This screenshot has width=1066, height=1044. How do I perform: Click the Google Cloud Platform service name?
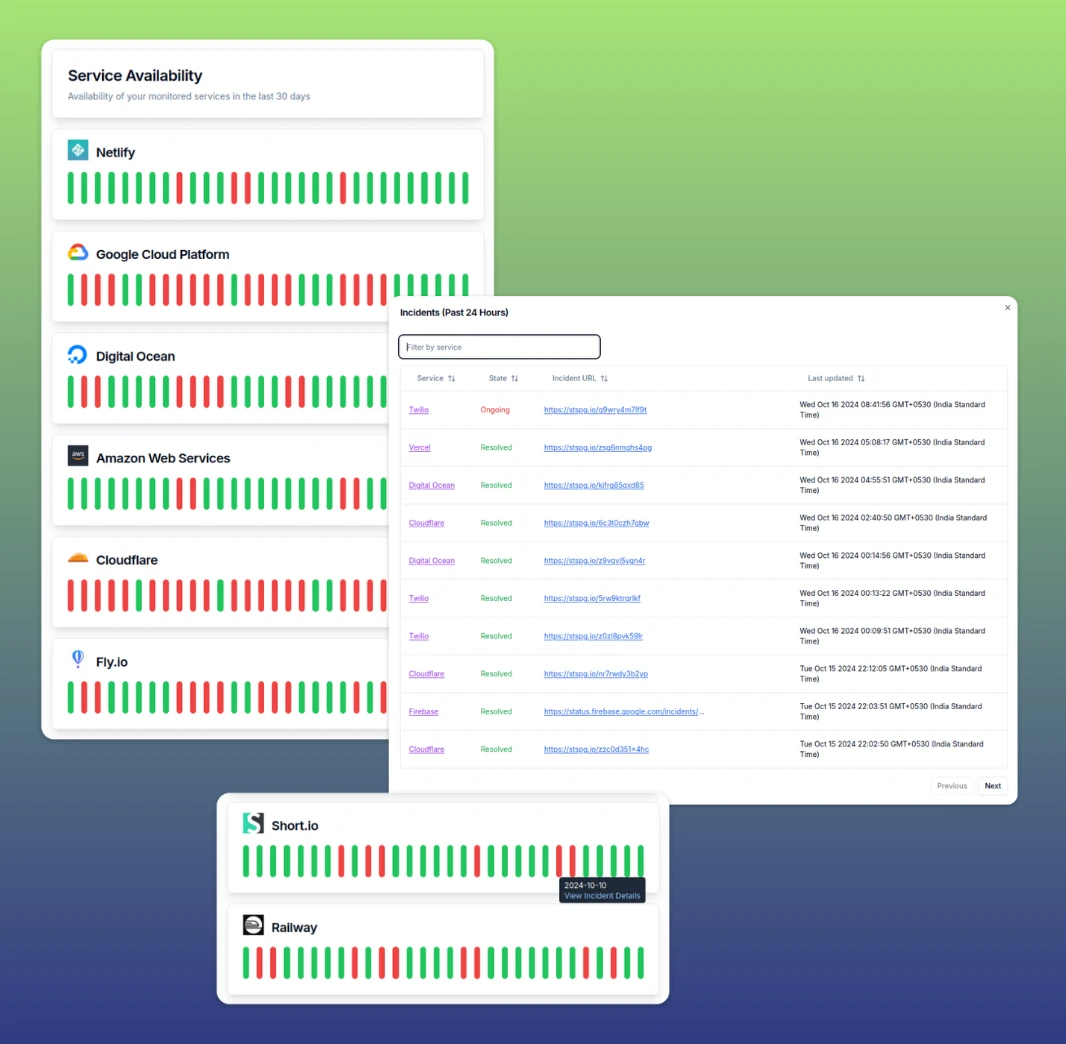[x=162, y=254]
